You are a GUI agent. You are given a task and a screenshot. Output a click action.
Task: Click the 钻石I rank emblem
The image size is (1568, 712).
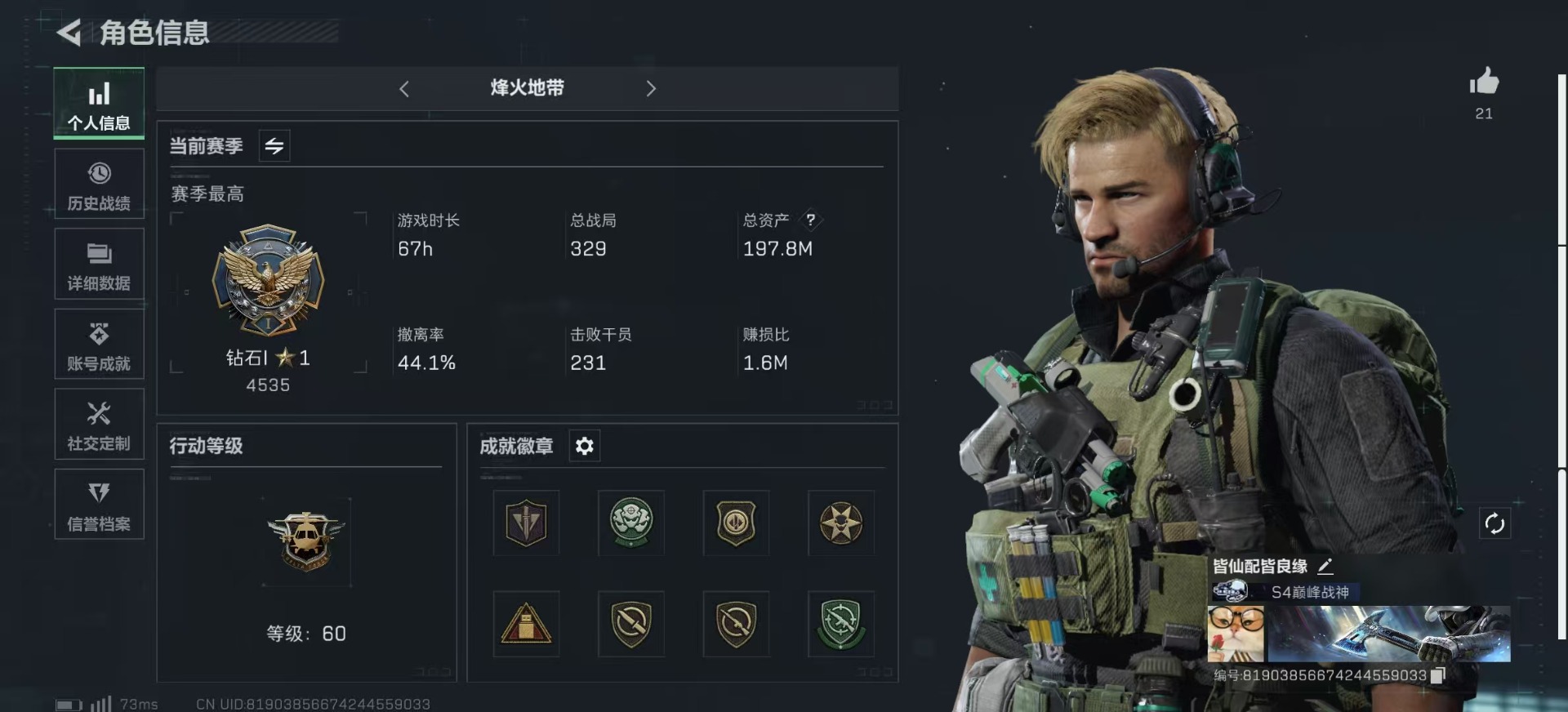pyautogui.click(x=269, y=281)
